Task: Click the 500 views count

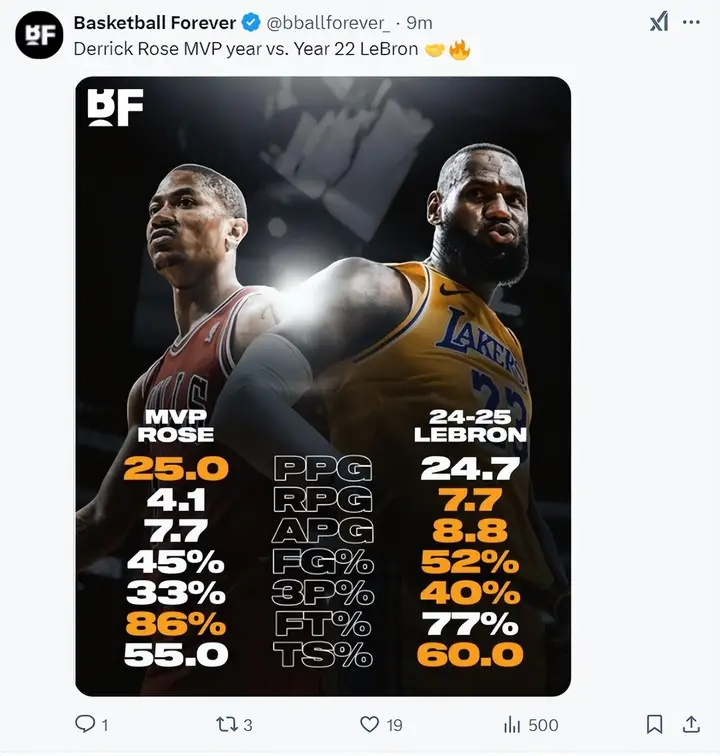Action: [543, 725]
